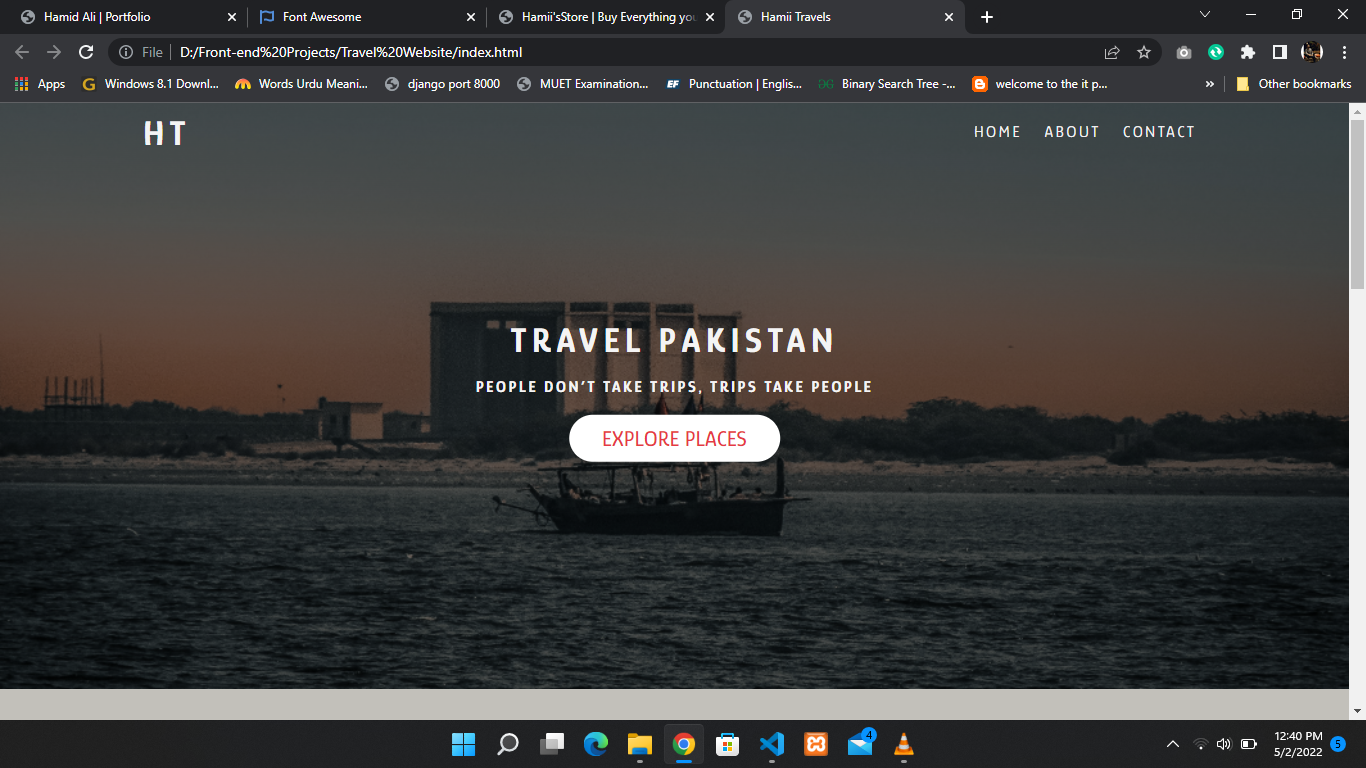Screen dimensions: 1366x768
Task: Open the tab search dropdown arrow
Action: 1205,15
